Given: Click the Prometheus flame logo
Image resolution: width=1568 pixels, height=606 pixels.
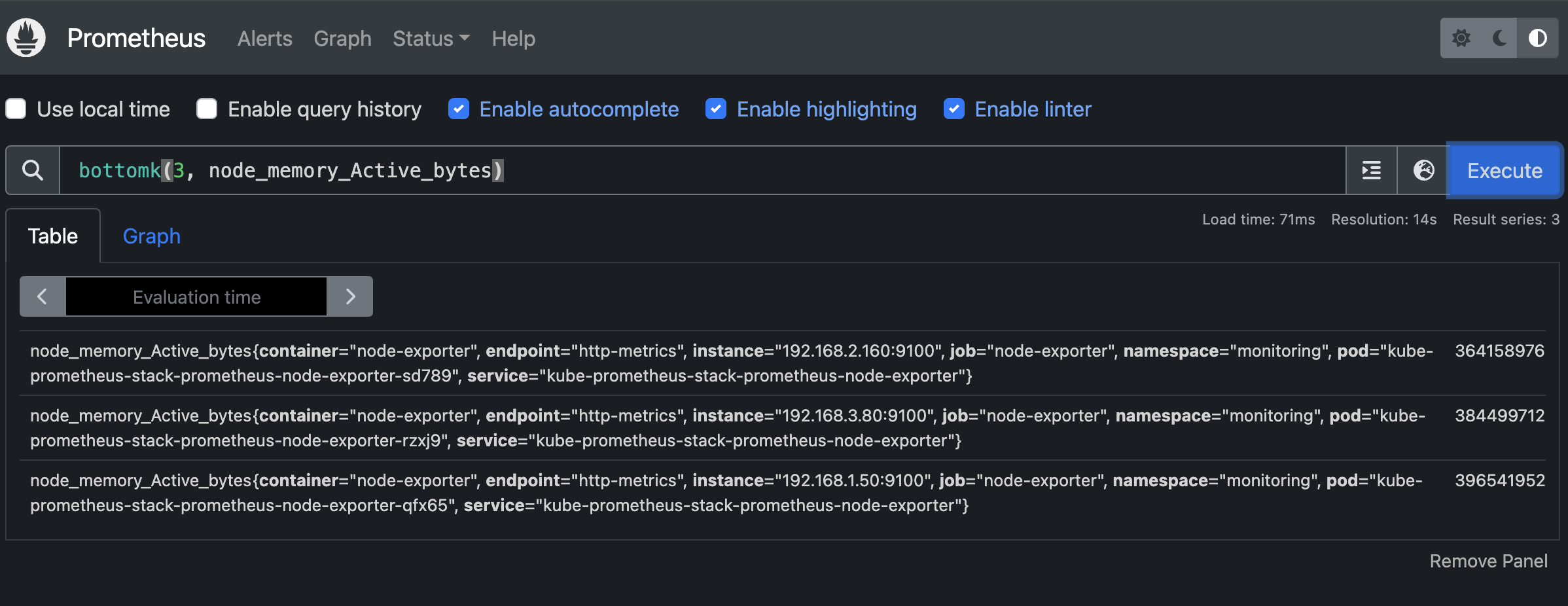Looking at the screenshot, I should click(x=26, y=38).
